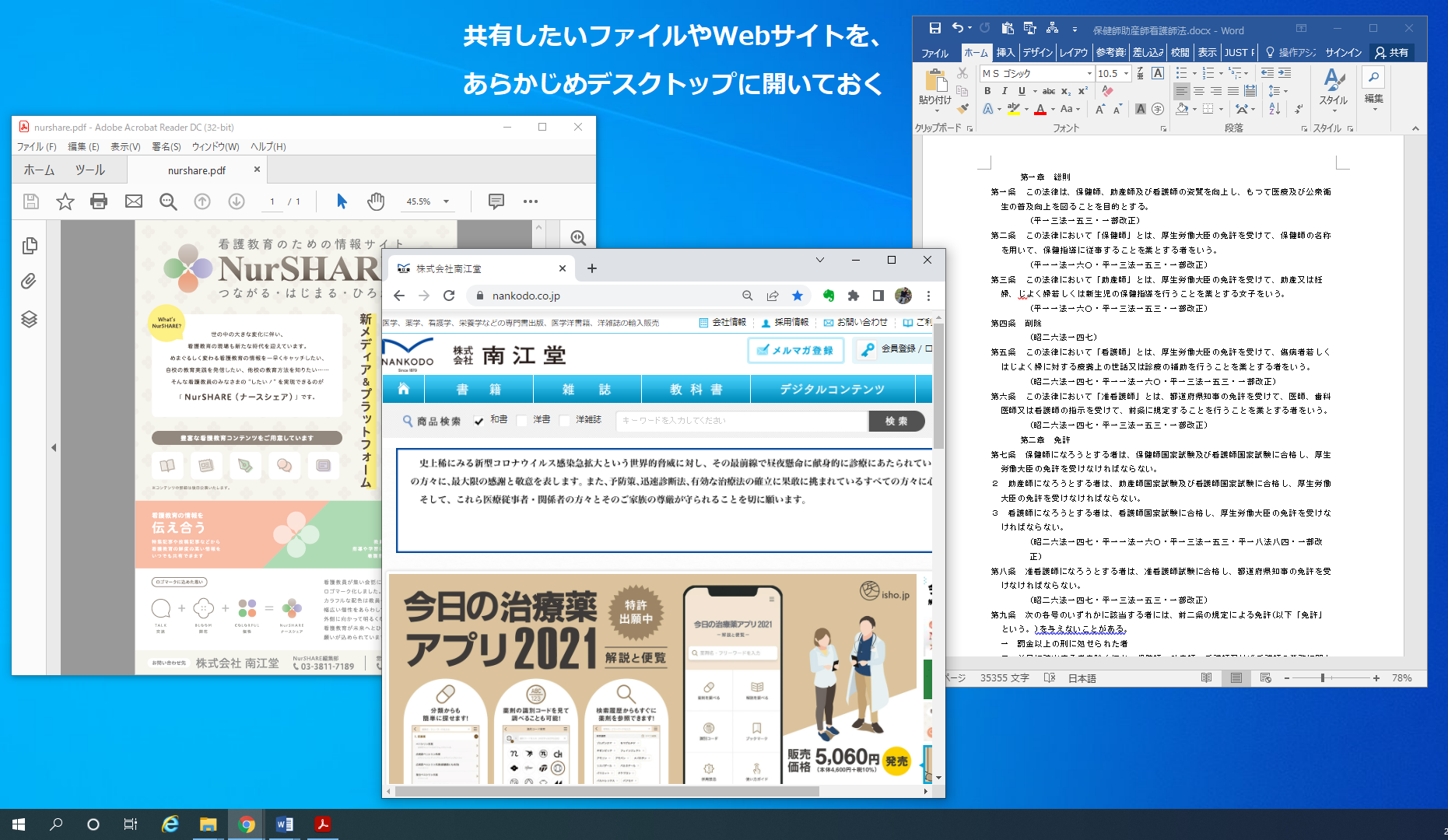Image resolution: width=1448 pixels, height=840 pixels.
Task: Collapse the Word ribbon with the chevron
Action: click(x=1415, y=128)
